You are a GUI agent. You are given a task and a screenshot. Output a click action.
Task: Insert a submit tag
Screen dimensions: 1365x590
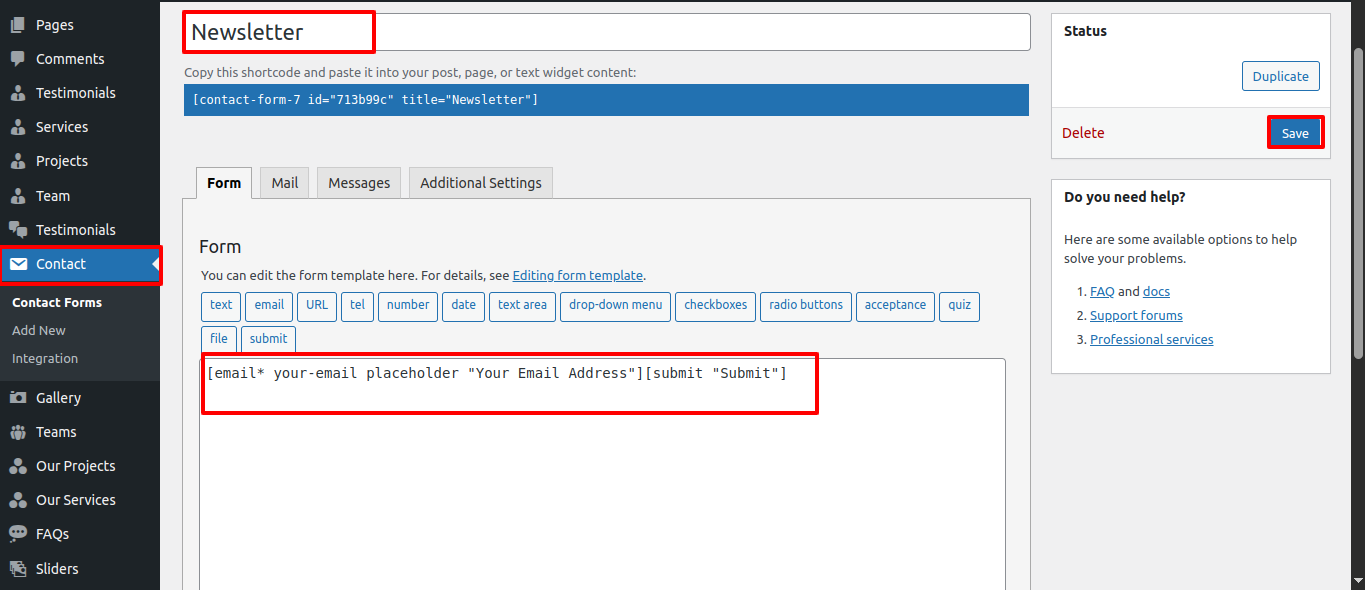pyautogui.click(x=268, y=339)
